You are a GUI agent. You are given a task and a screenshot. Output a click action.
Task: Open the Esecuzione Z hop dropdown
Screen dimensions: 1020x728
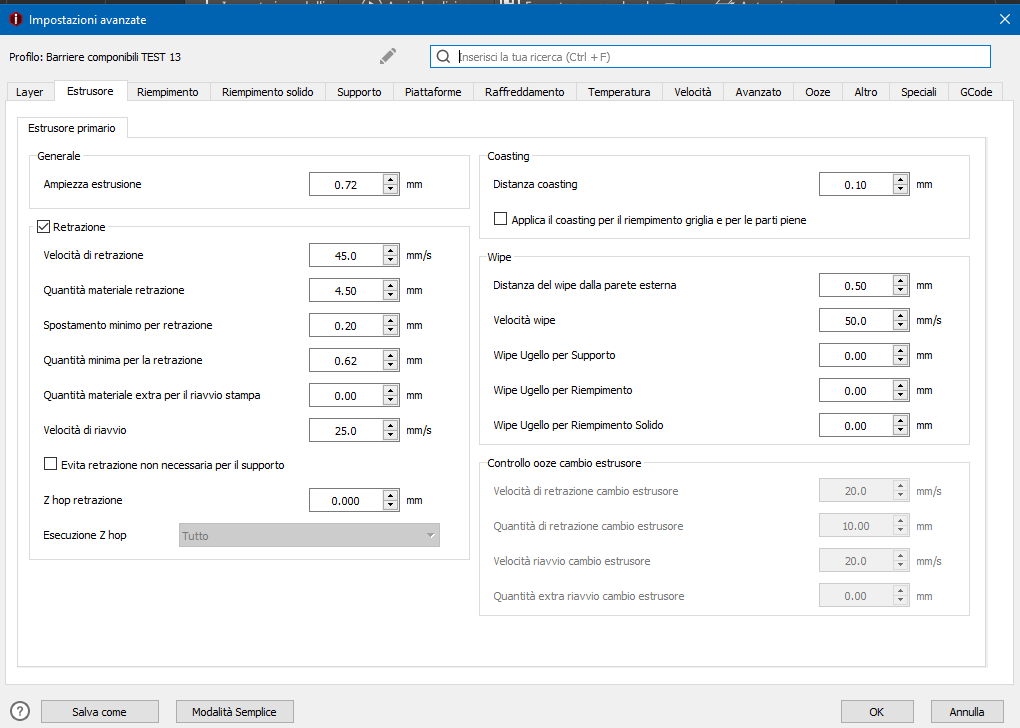coord(309,536)
